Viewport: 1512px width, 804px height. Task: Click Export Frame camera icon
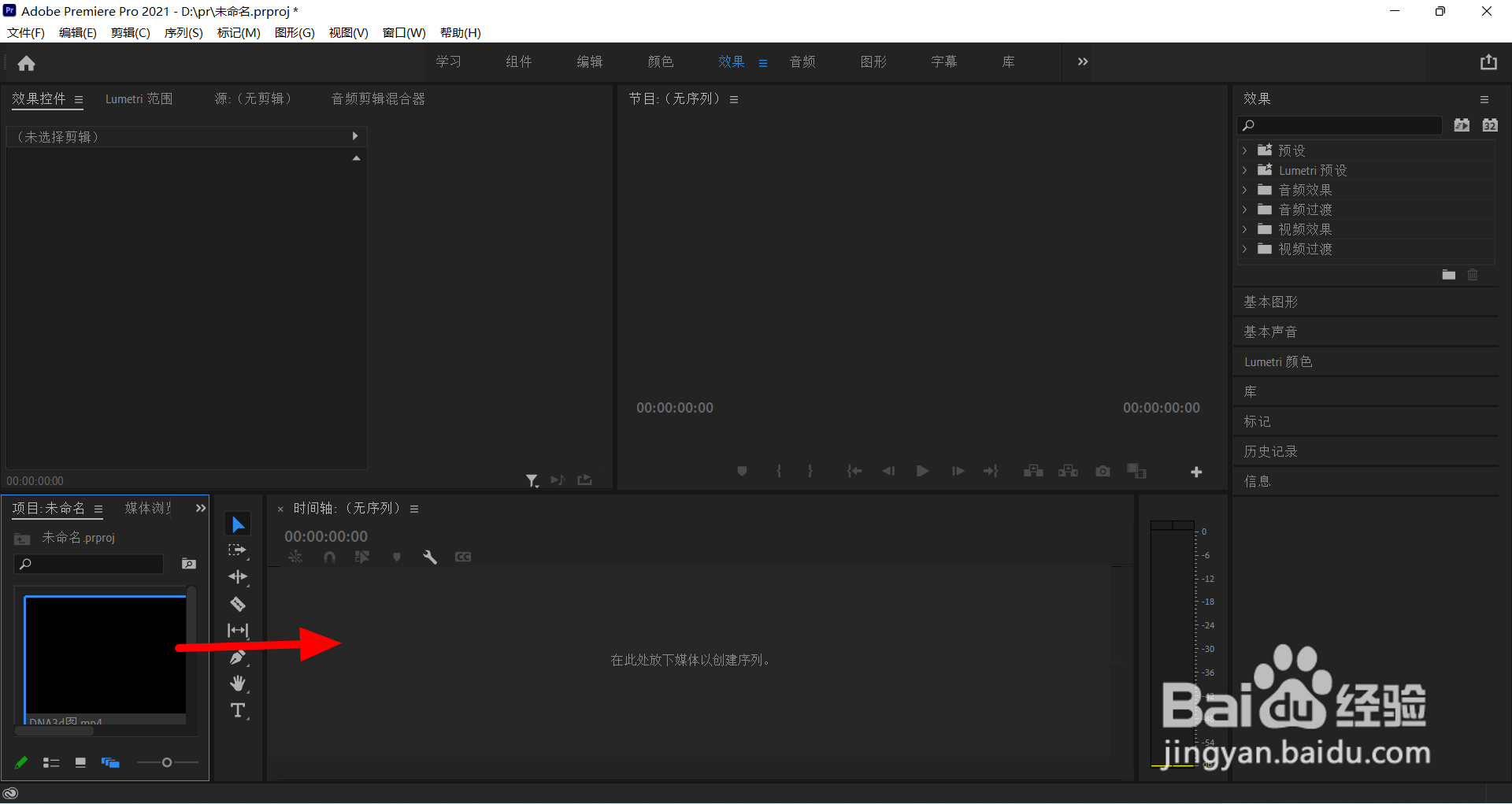1102,471
